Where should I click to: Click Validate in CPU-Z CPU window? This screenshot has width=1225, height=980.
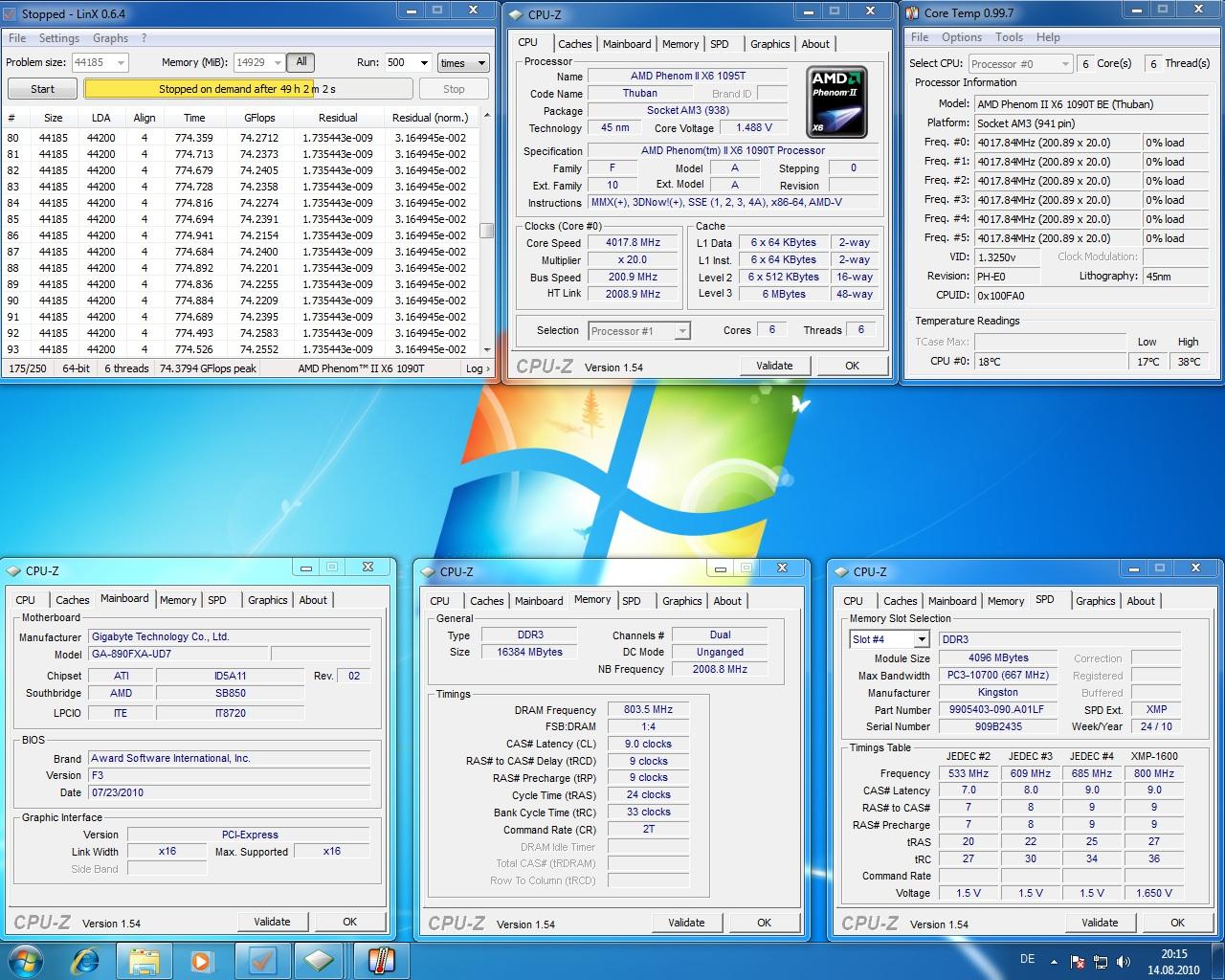(x=774, y=366)
